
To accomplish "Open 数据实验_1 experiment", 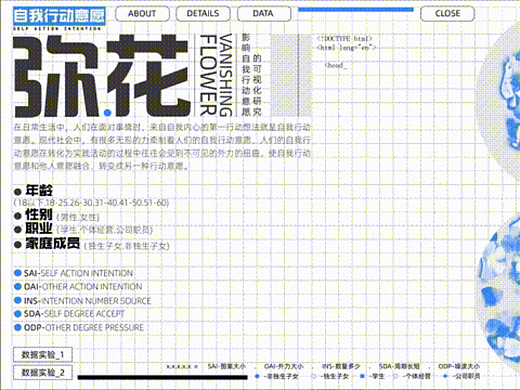I will (43, 355).
